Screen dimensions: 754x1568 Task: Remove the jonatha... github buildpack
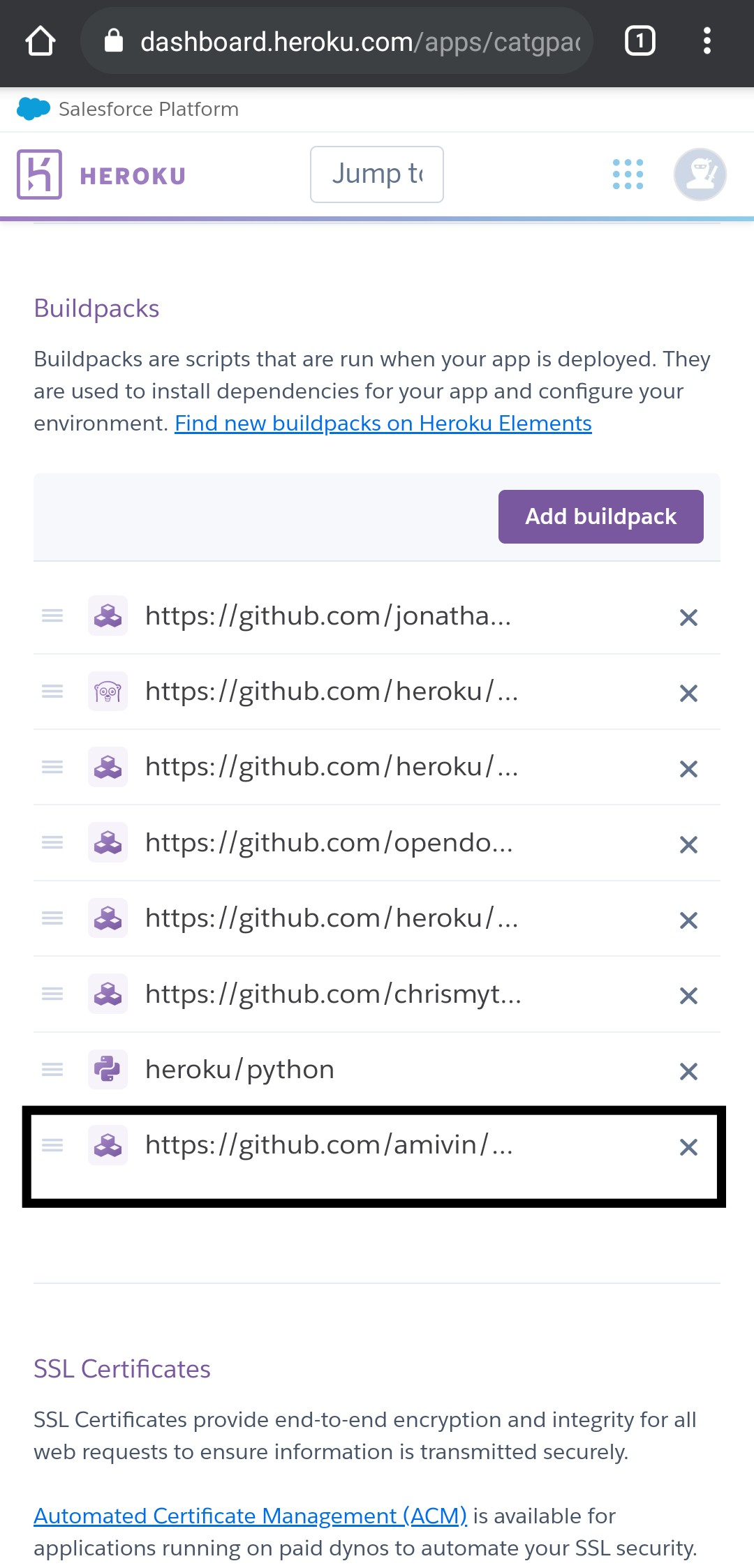[x=688, y=618]
